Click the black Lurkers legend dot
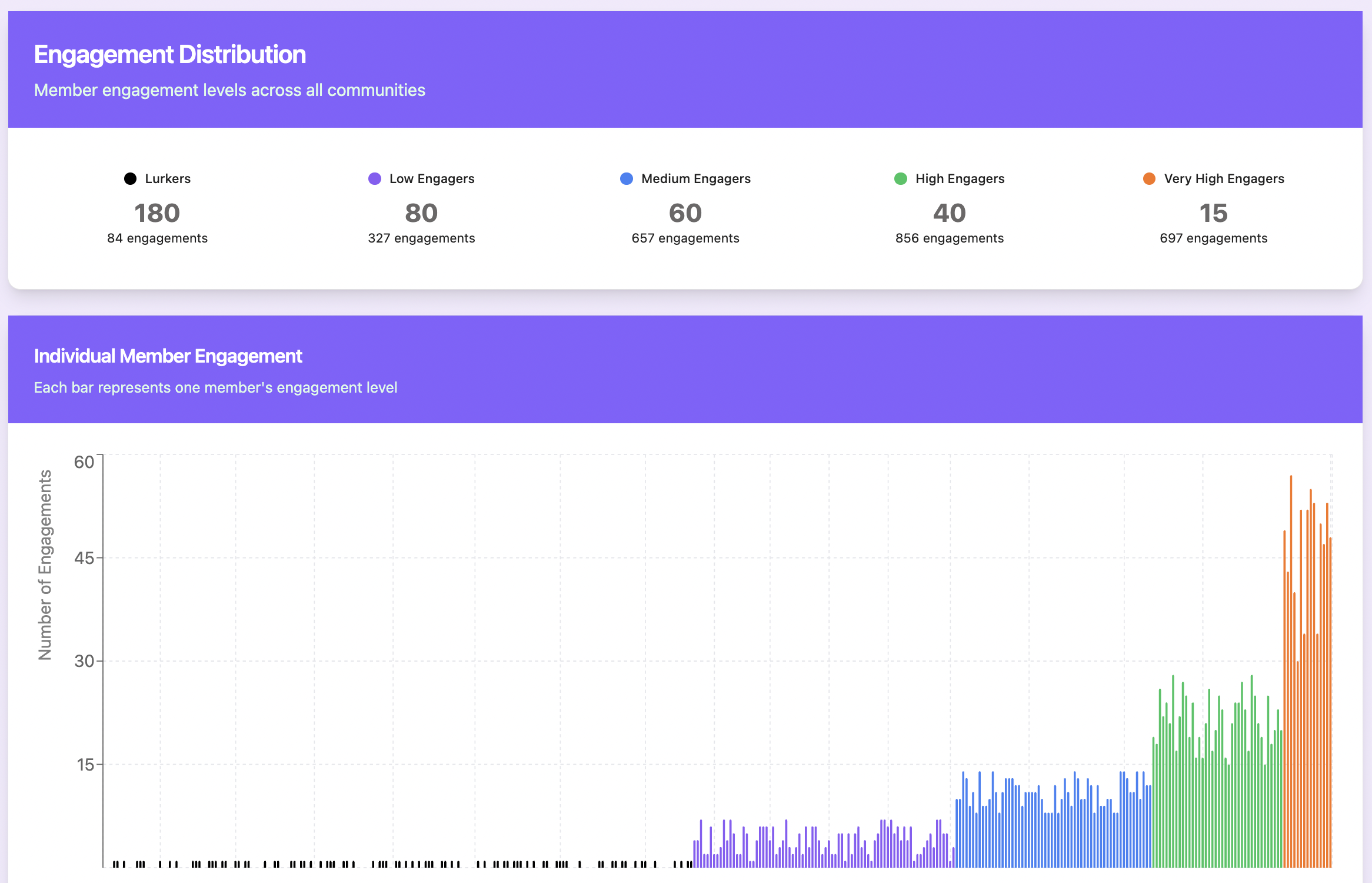This screenshot has width=1372, height=883. (x=131, y=178)
